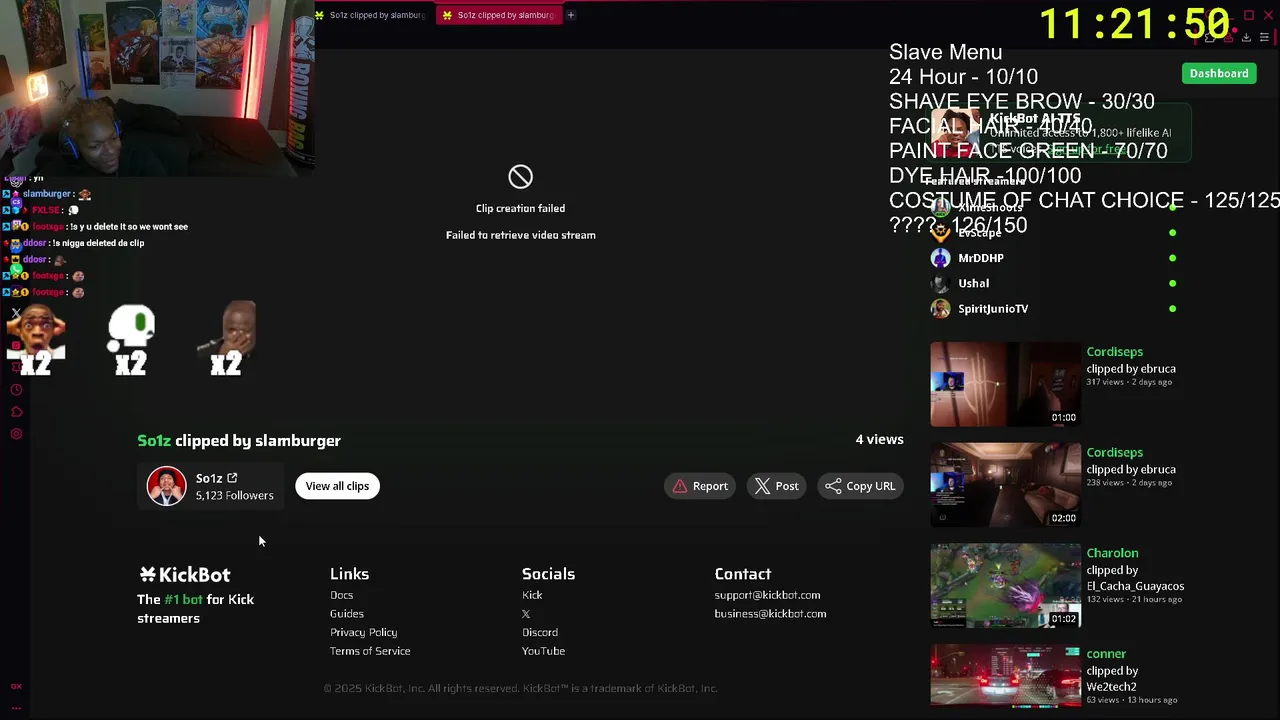Click the 4 views counter
Viewport: 1280px width, 720px height.
click(x=879, y=439)
